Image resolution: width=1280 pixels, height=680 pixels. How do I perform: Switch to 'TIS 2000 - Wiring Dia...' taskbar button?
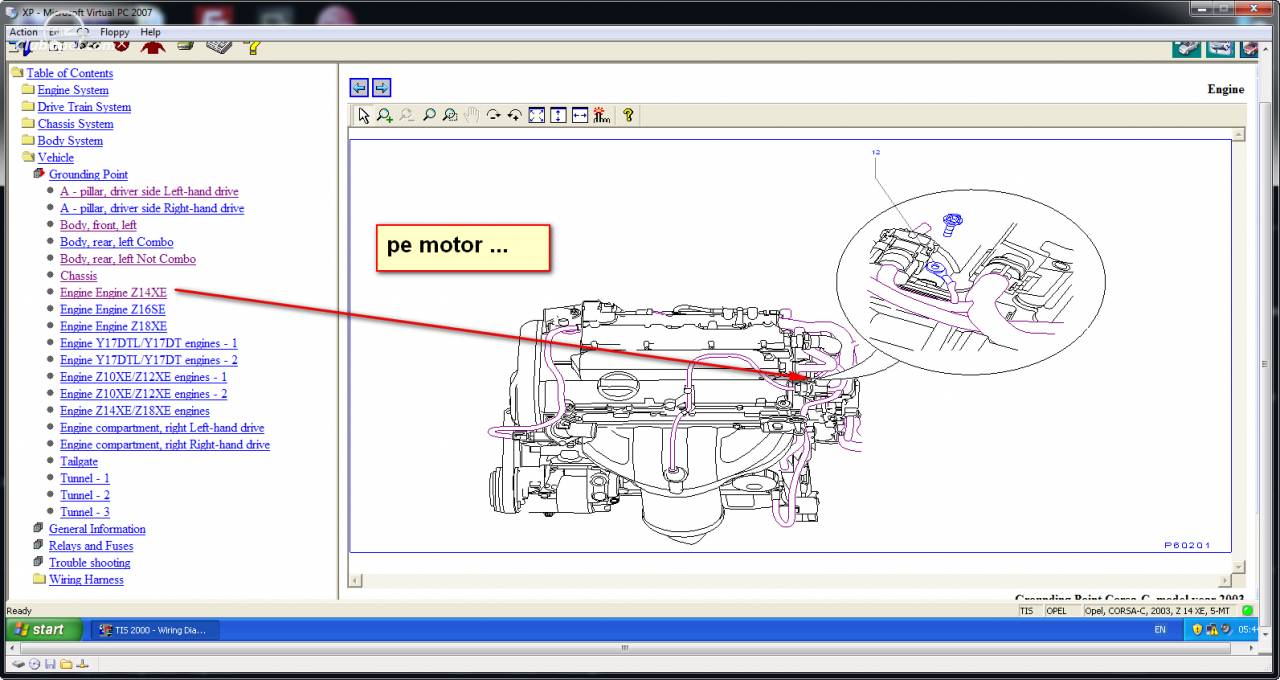point(154,630)
